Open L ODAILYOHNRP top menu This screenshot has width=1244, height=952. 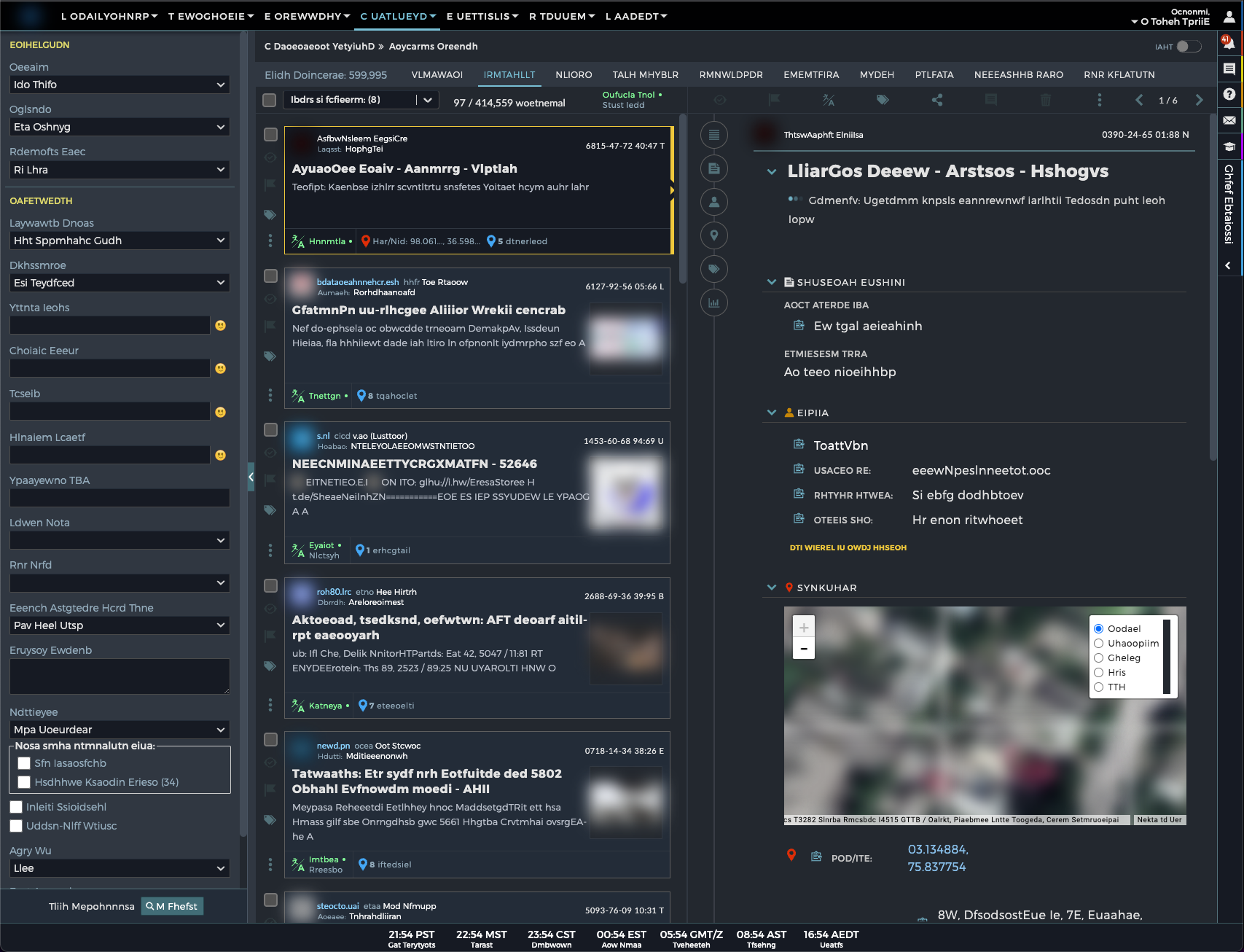(x=109, y=16)
